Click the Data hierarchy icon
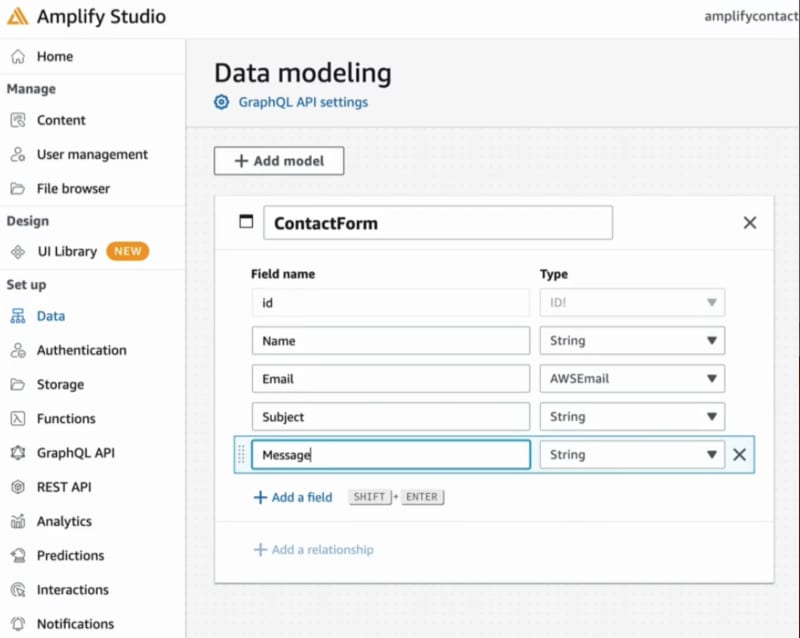 [18, 316]
